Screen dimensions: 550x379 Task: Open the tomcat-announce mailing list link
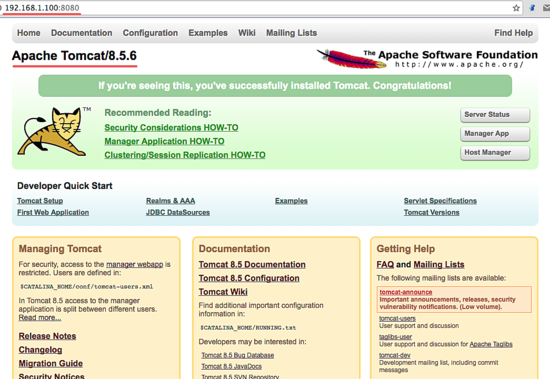tap(406, 292)
